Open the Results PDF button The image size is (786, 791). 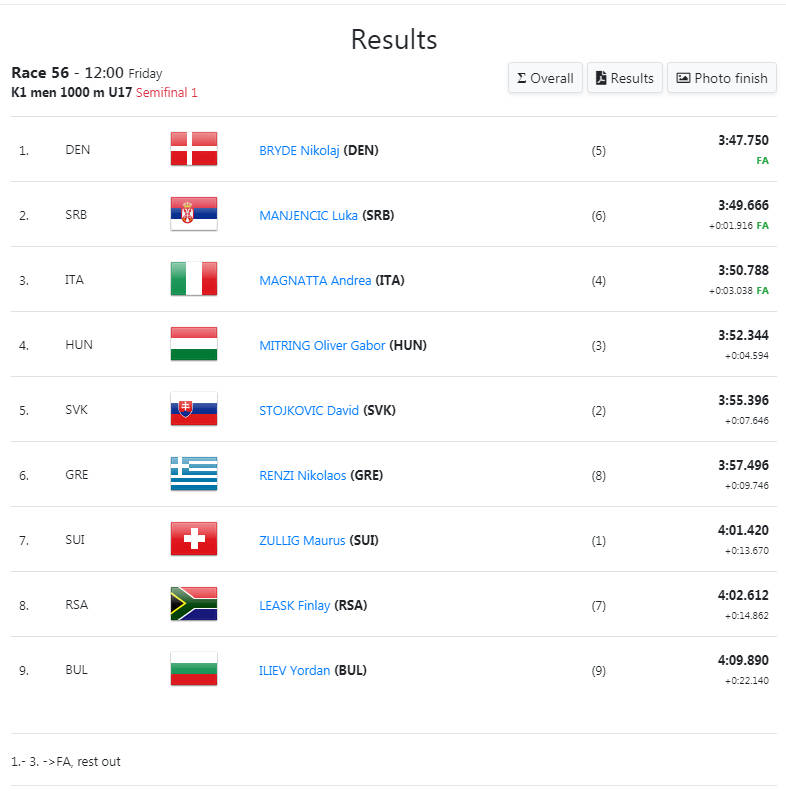625,78
